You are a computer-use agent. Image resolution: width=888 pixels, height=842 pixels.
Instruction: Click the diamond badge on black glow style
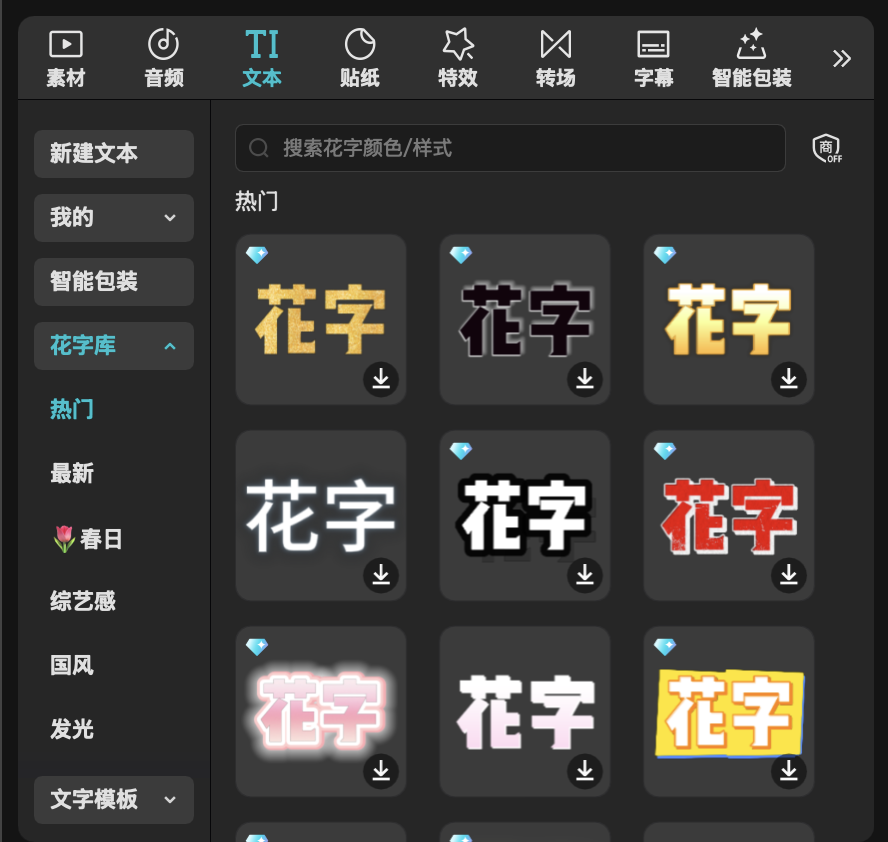click(x=460, y=255)
